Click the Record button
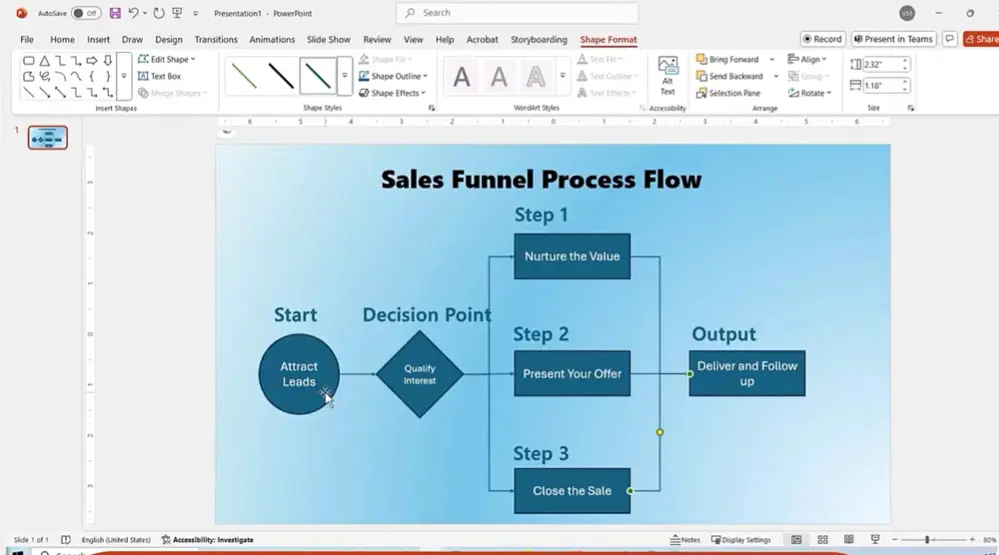Screen dimensions: 999x555 [822, 39]
